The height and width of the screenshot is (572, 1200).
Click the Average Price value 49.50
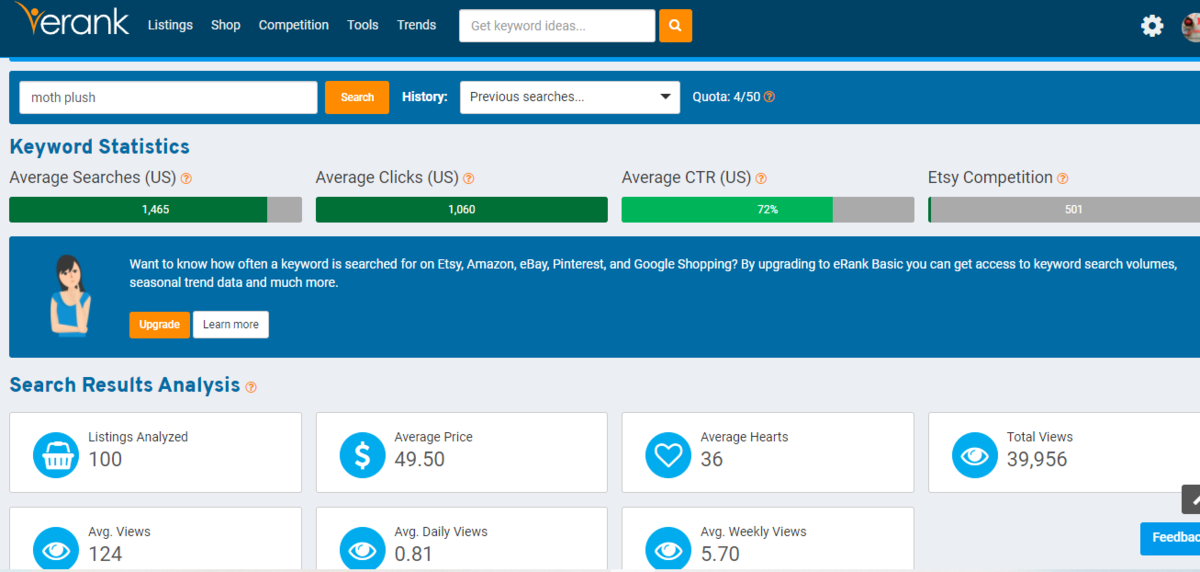click(x=420, y=460)
